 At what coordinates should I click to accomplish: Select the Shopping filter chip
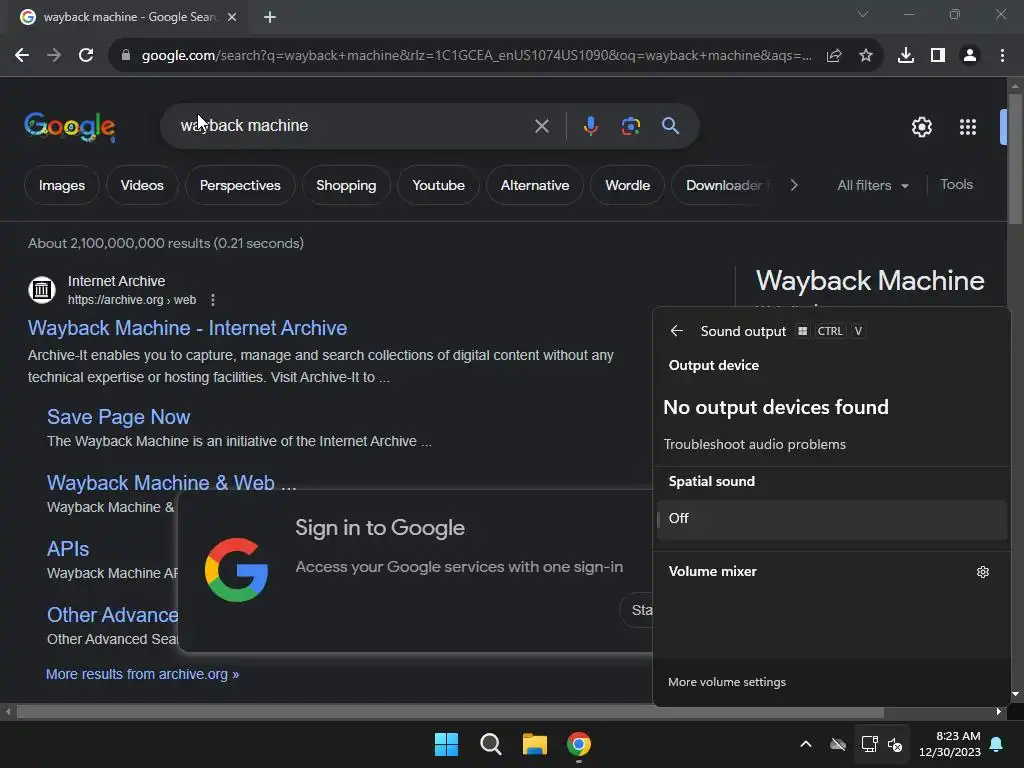click(346, 185)
